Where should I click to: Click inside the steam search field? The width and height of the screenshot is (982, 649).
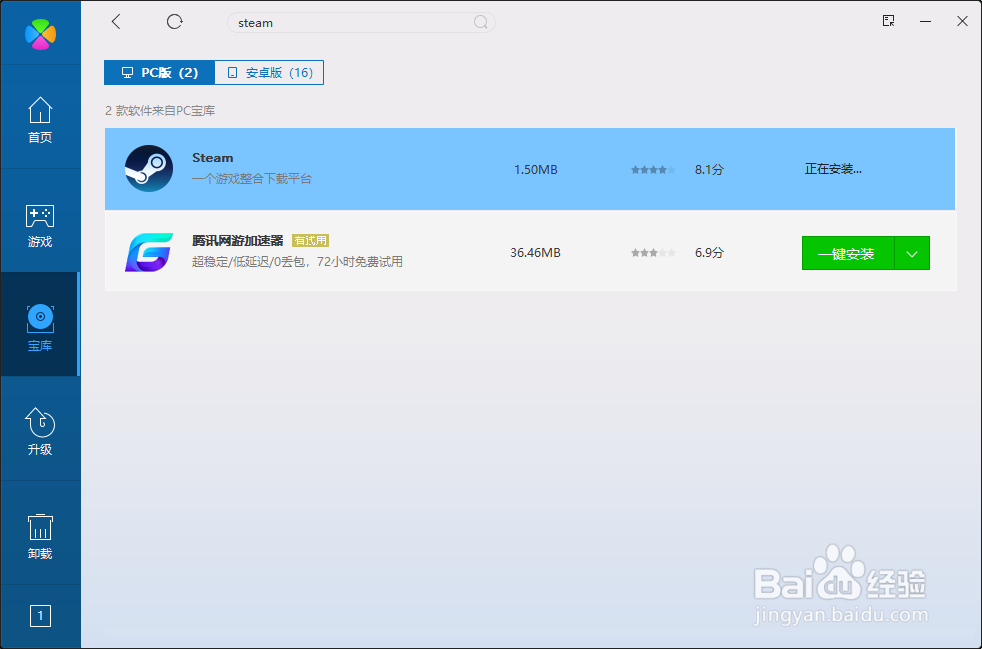click(361, 23)
